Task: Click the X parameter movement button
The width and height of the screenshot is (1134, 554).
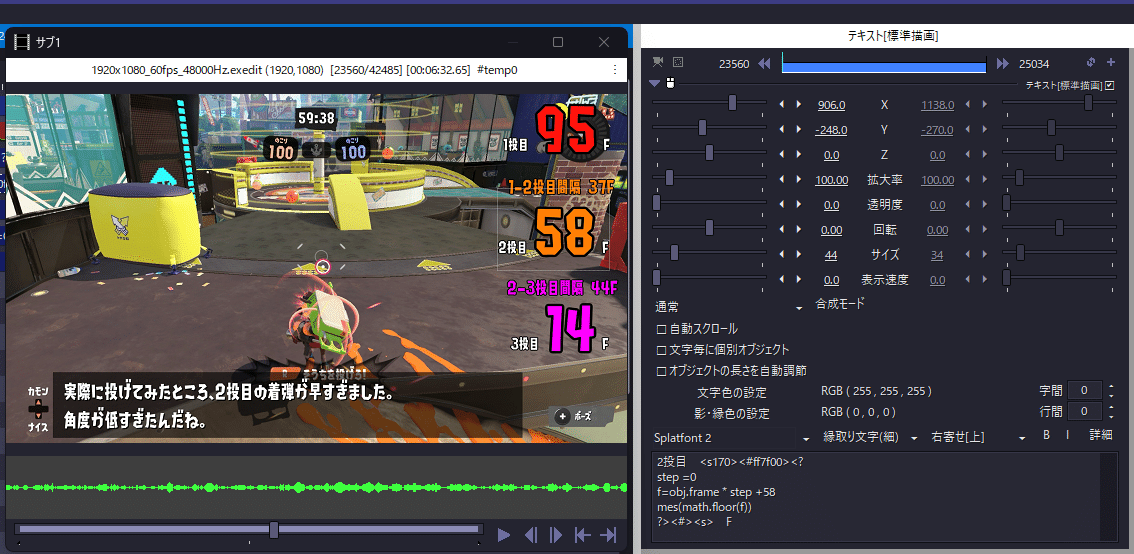Action: [x=884, y=105]
